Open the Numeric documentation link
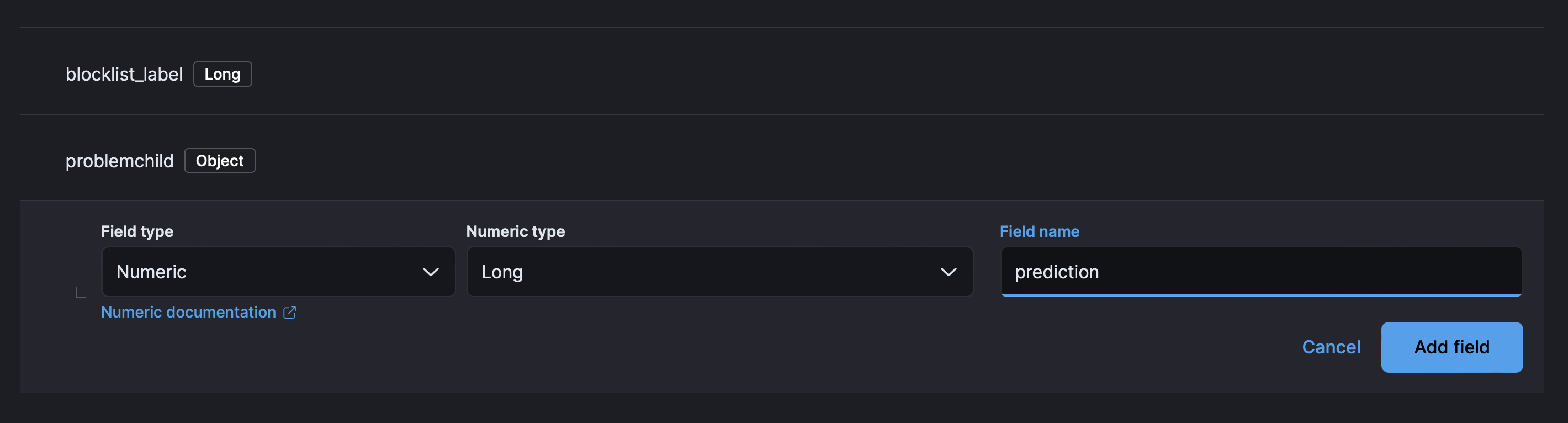1568x423 pixels. [188, 312]
